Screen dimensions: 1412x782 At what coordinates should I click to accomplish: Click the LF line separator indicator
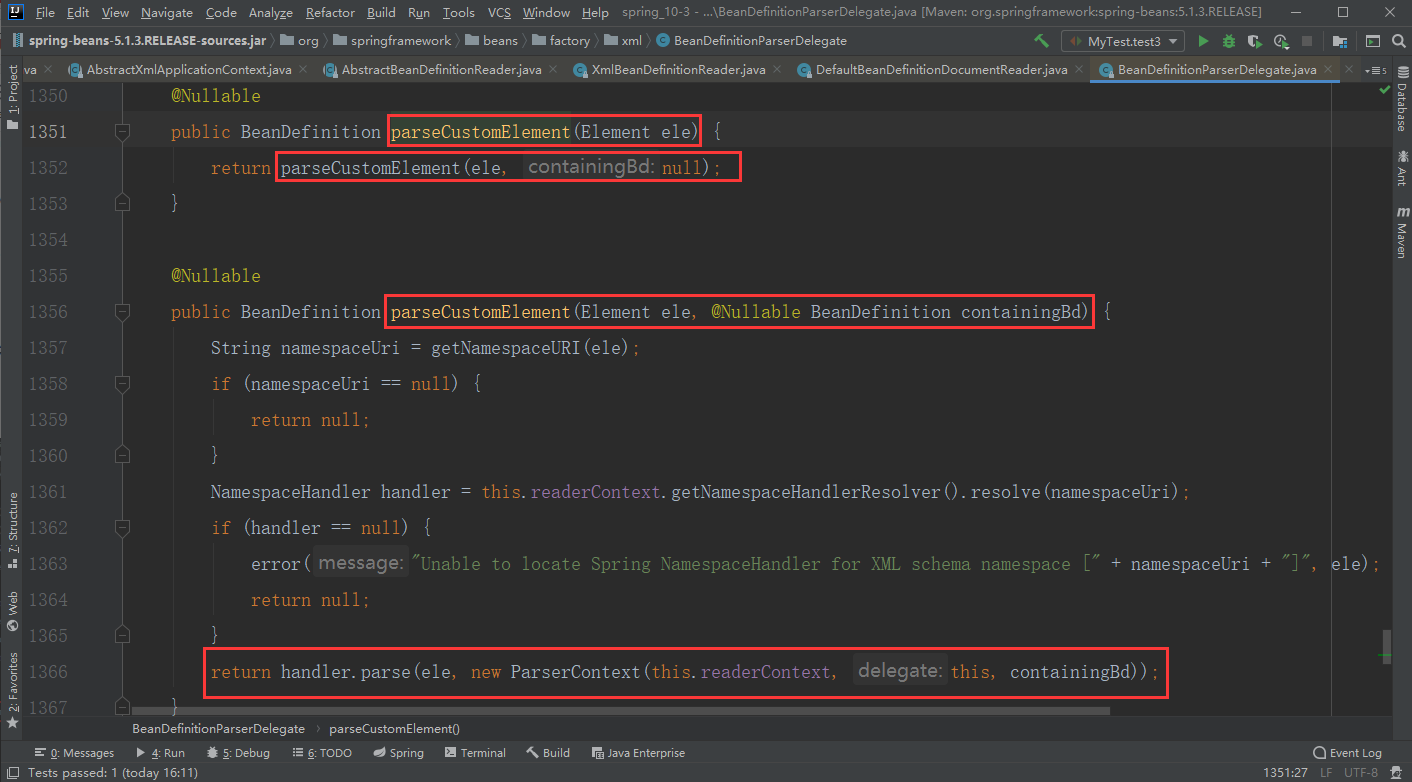[1326, 772]
